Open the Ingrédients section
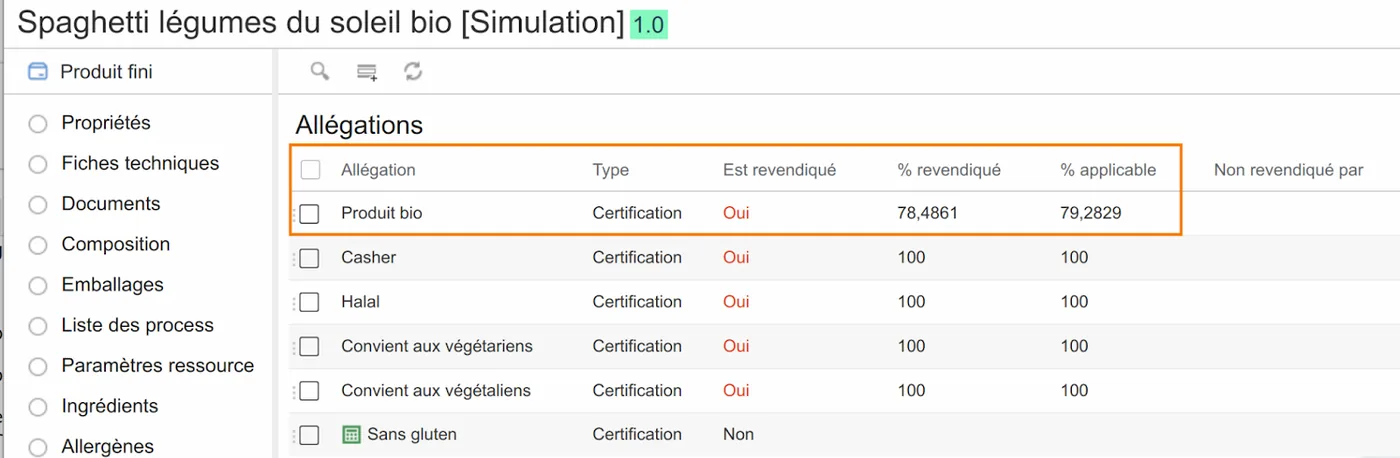 point(110,406)
